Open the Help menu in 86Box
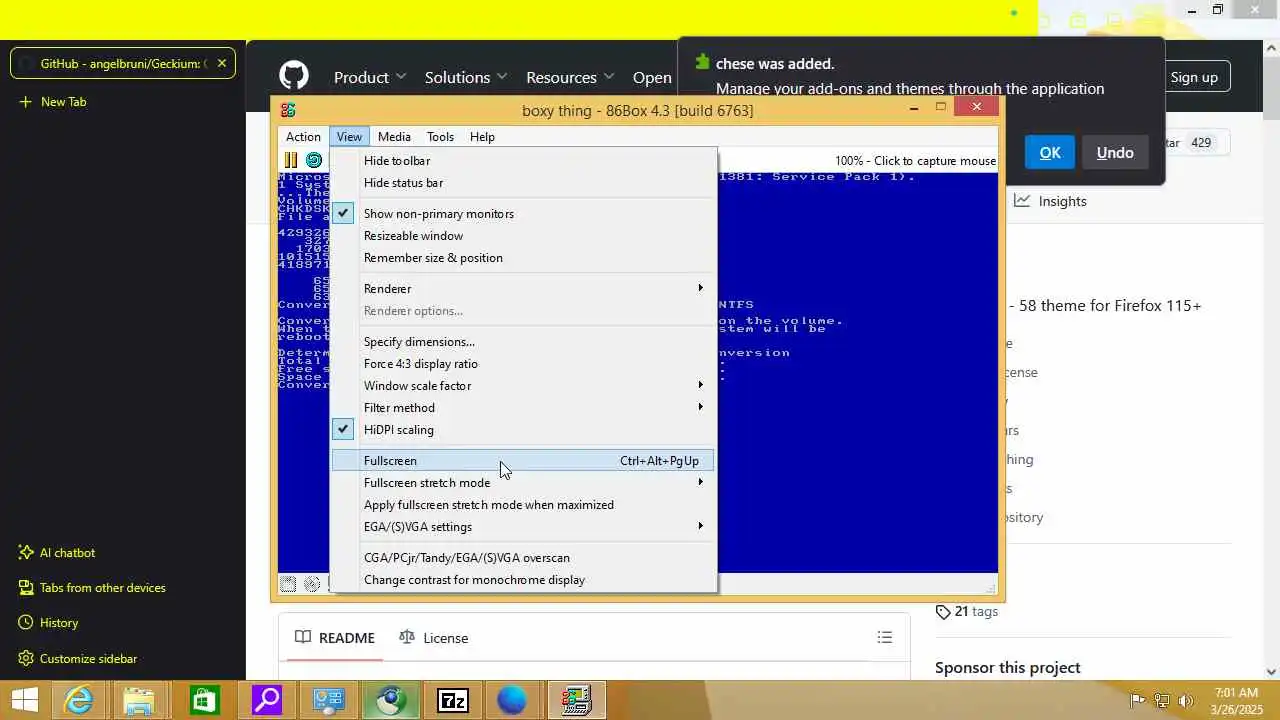Screen dimensions: 1280x720 point(482,136)
